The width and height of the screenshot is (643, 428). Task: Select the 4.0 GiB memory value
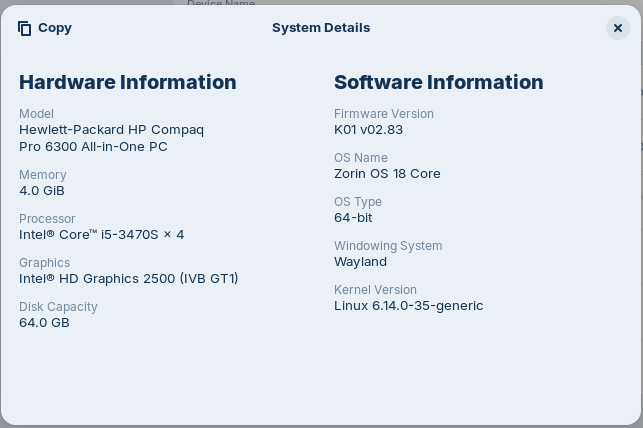click(x=42, y=191)
